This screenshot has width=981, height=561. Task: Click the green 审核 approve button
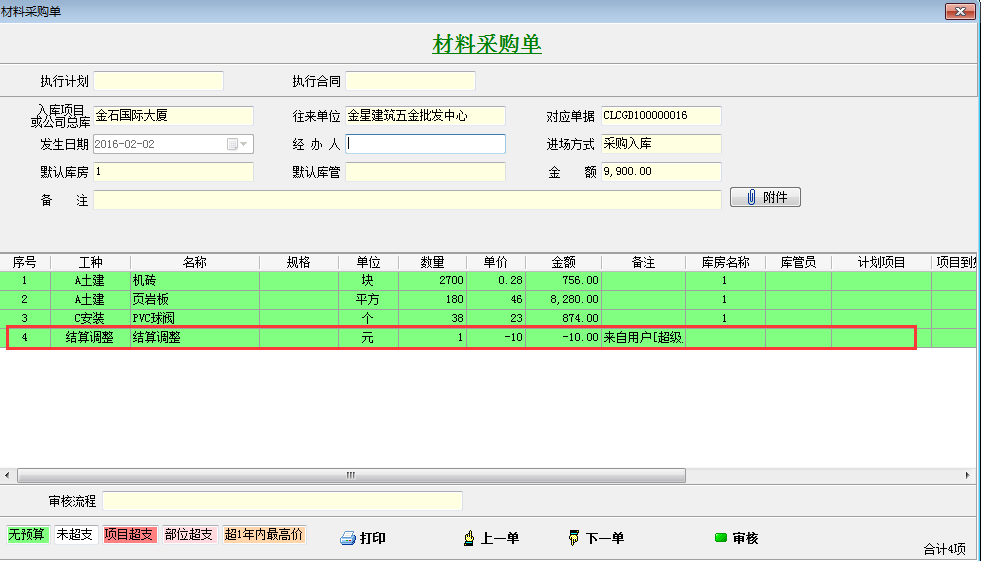735,538
